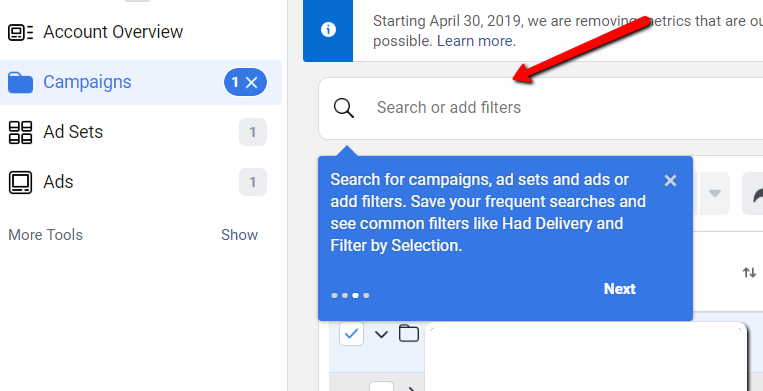Viewport: 763px width, 391px height.
Task: Click the Ad Sets count badge
Action: 253,132
